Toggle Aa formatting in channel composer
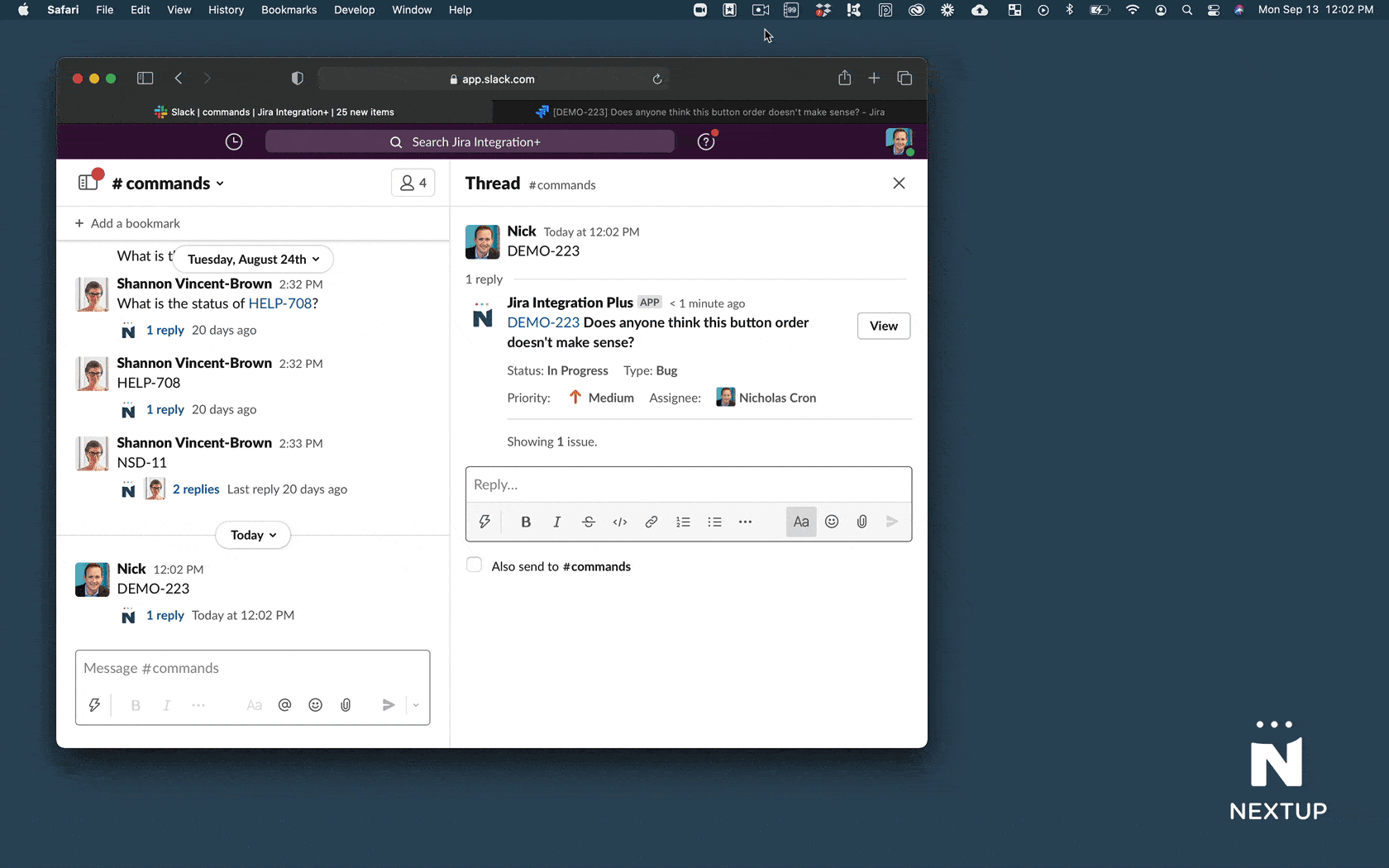The image size is (1389, 868). coord(254,705)
